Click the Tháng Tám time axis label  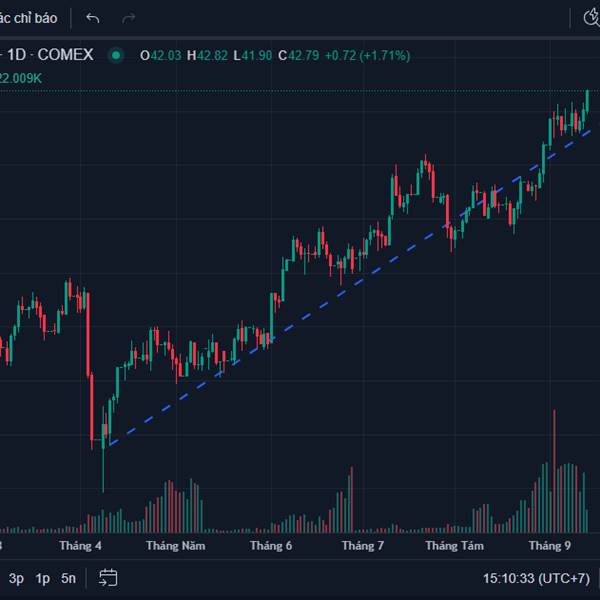click(x=455, y=546)
